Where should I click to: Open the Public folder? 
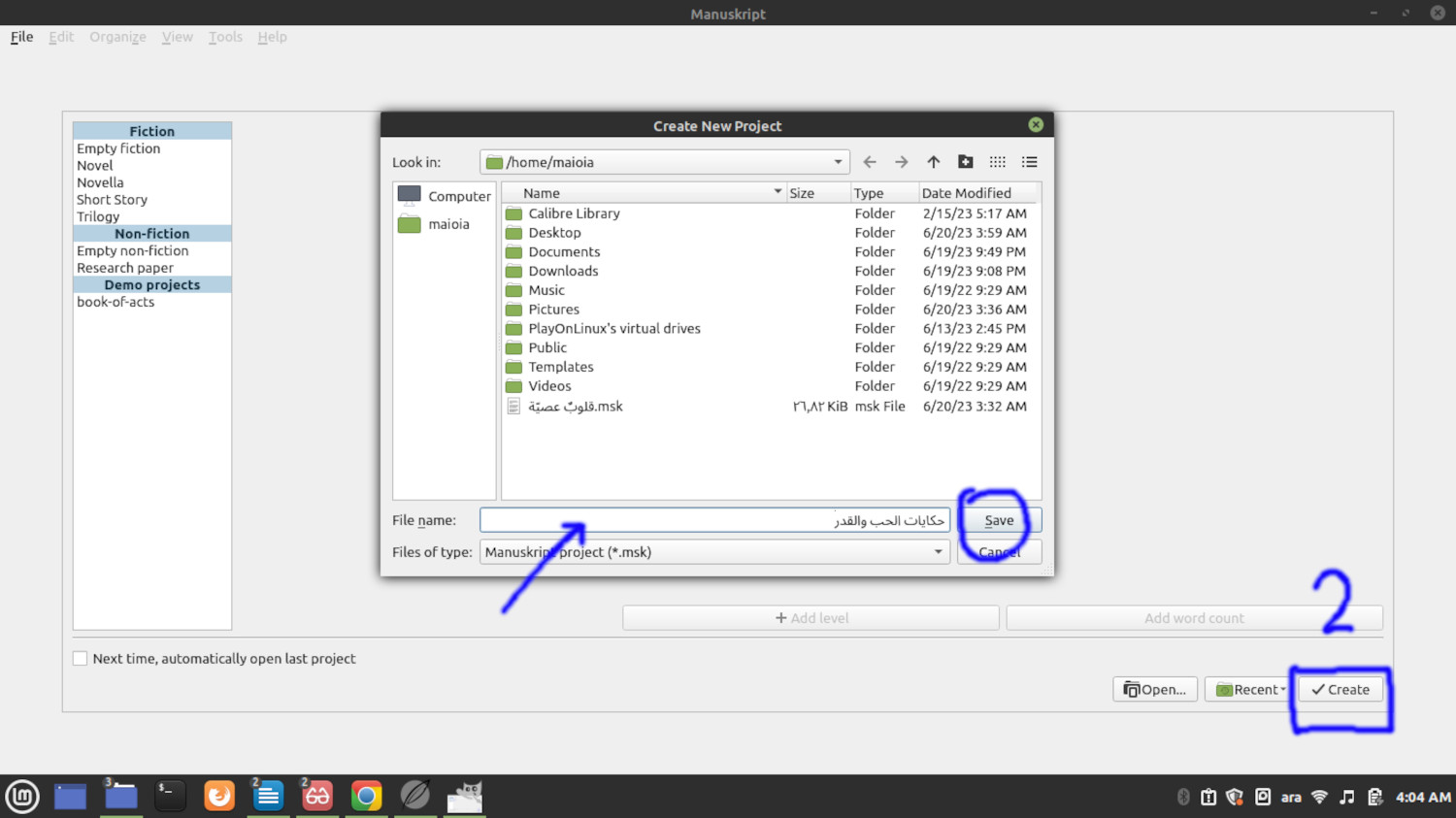547,348
